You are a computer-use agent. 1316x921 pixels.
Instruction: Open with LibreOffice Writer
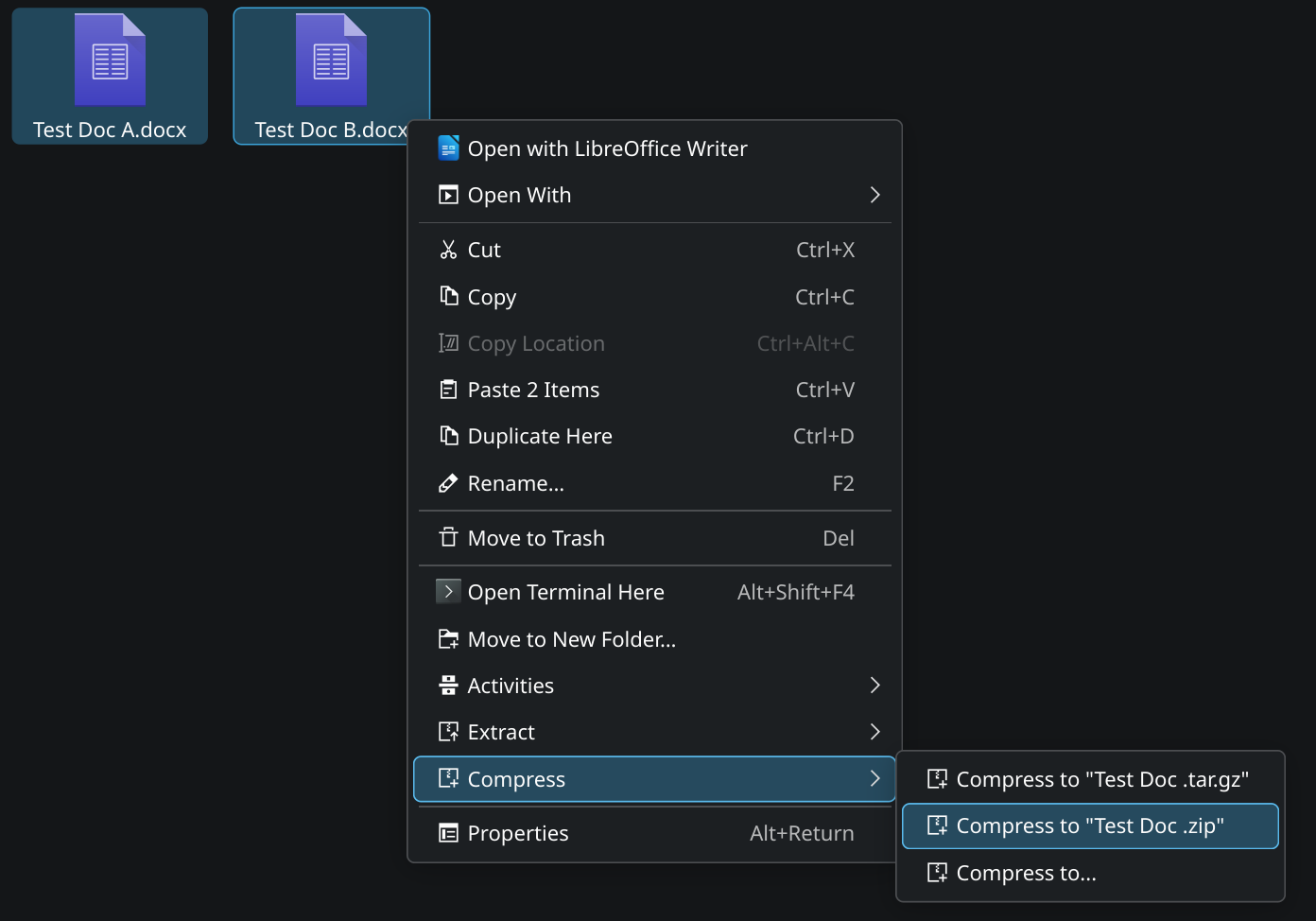coord(607,148)
